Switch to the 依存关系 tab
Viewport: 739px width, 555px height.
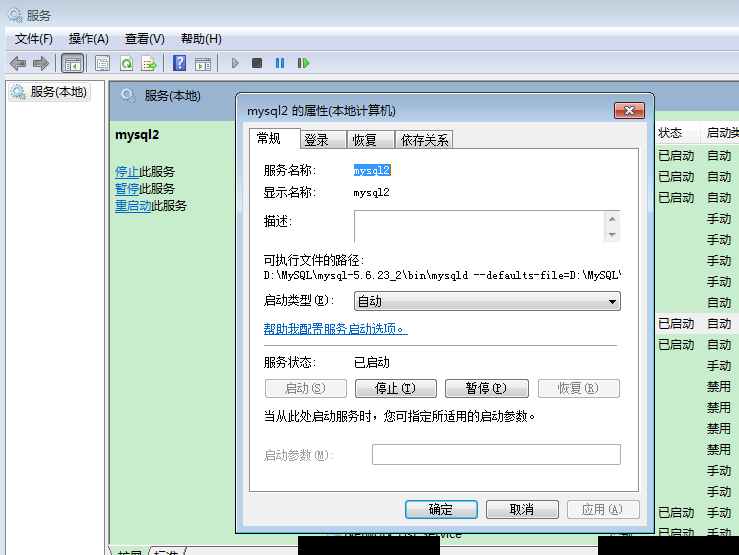(424, 140)
